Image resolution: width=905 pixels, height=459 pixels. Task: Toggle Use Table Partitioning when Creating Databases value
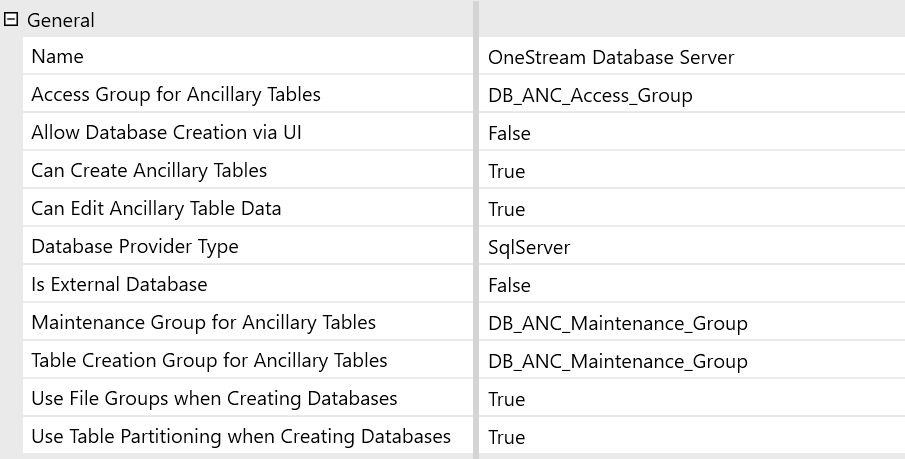click(x=692, y=436)
